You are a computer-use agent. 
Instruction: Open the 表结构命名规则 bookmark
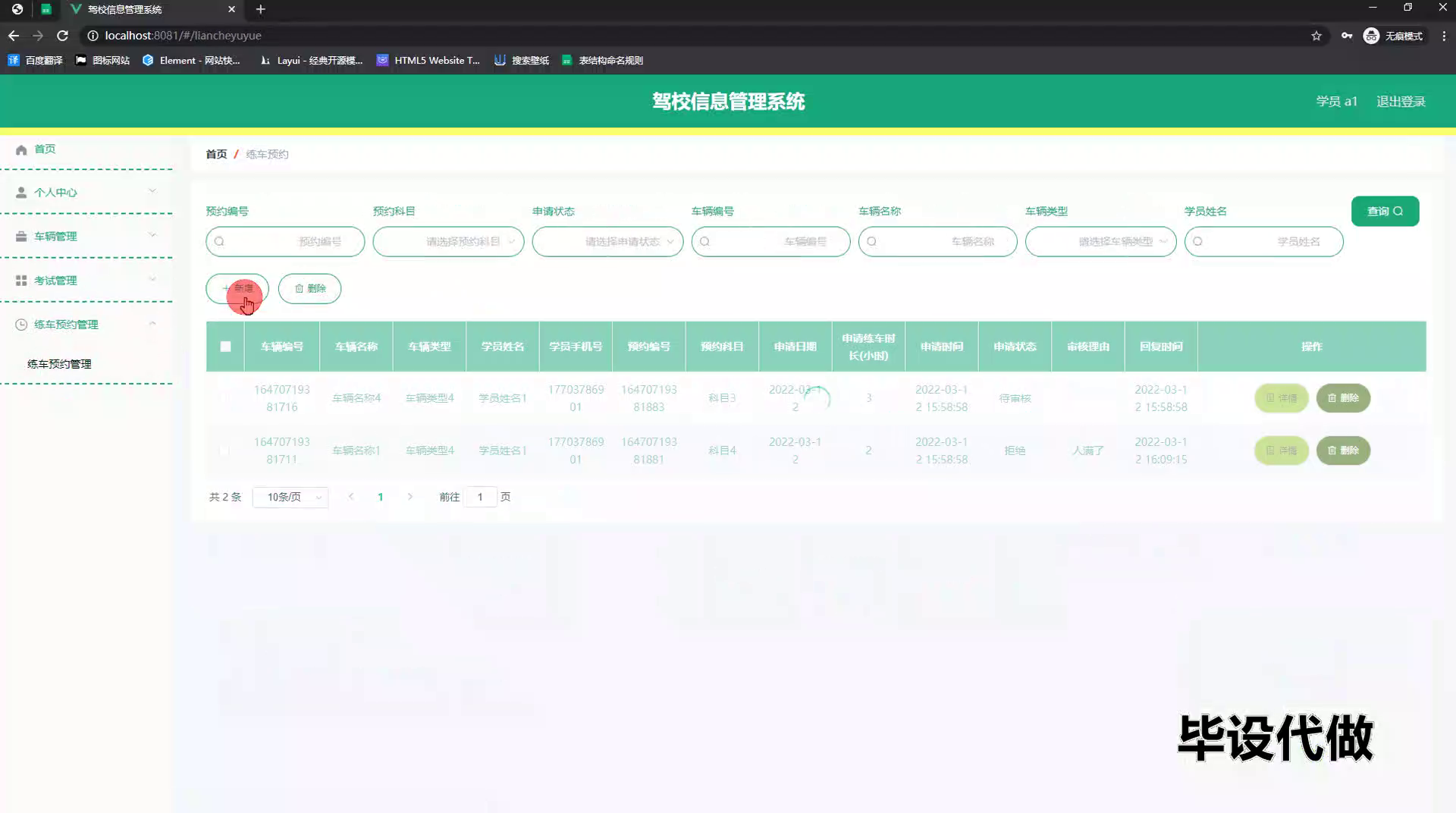602,60
